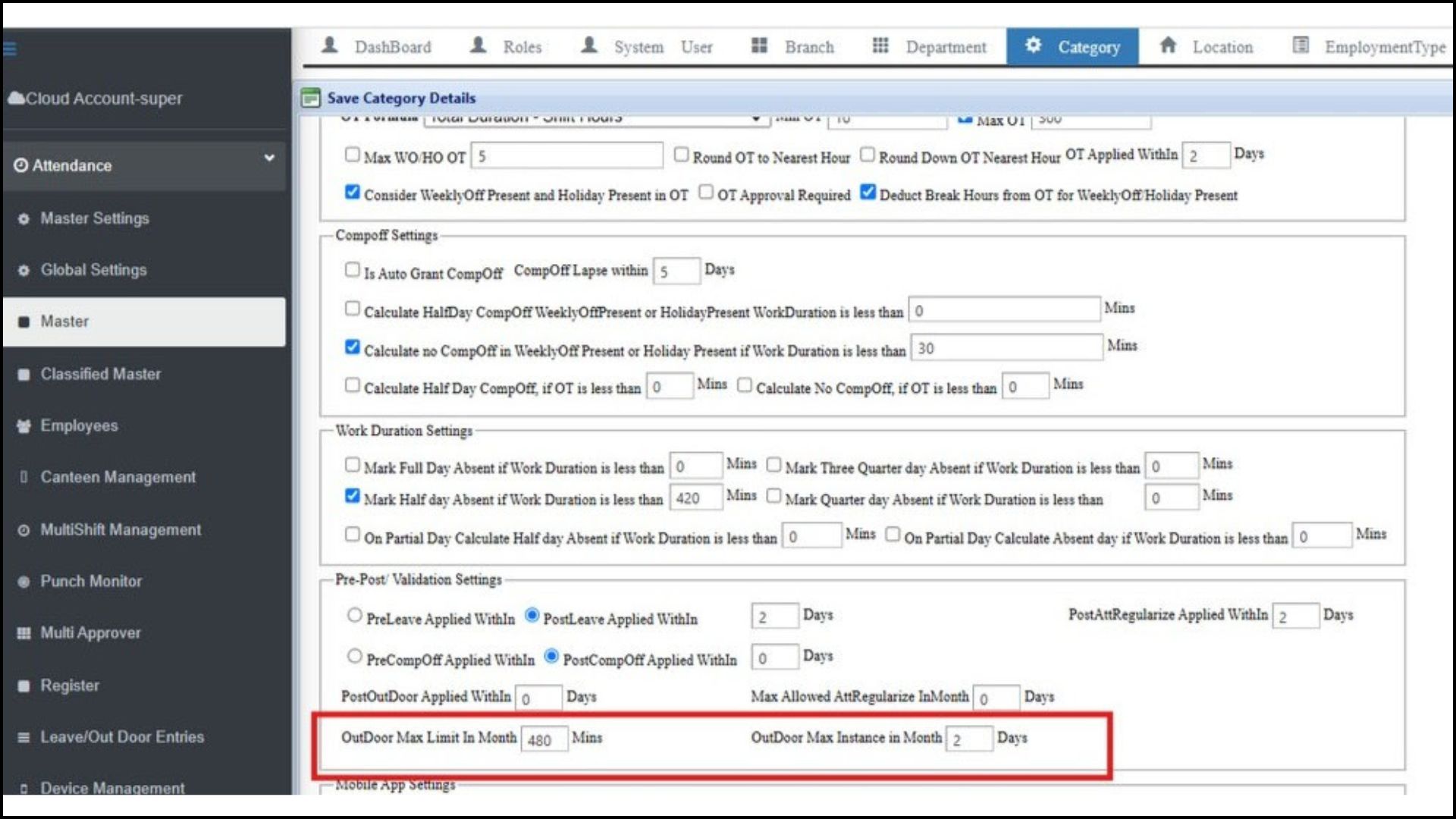Uncheck Consider WeeklyOff Present and Holiday Present in OT
The image size is (1456, 819).
click(352, 192)
